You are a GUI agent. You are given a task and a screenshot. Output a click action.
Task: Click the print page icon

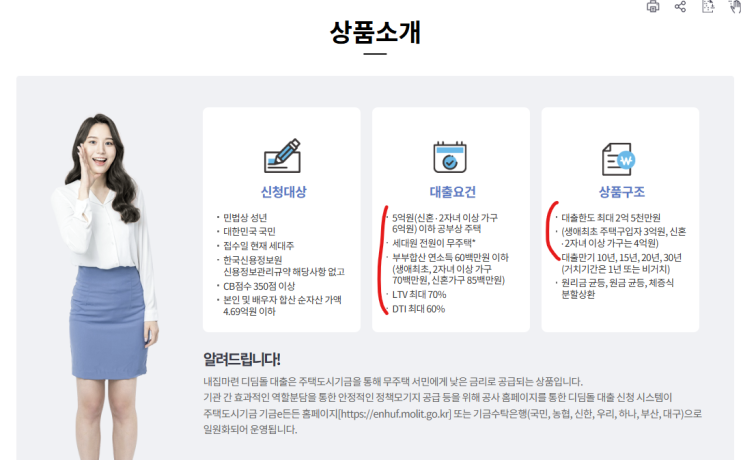[x=653, y=6]
